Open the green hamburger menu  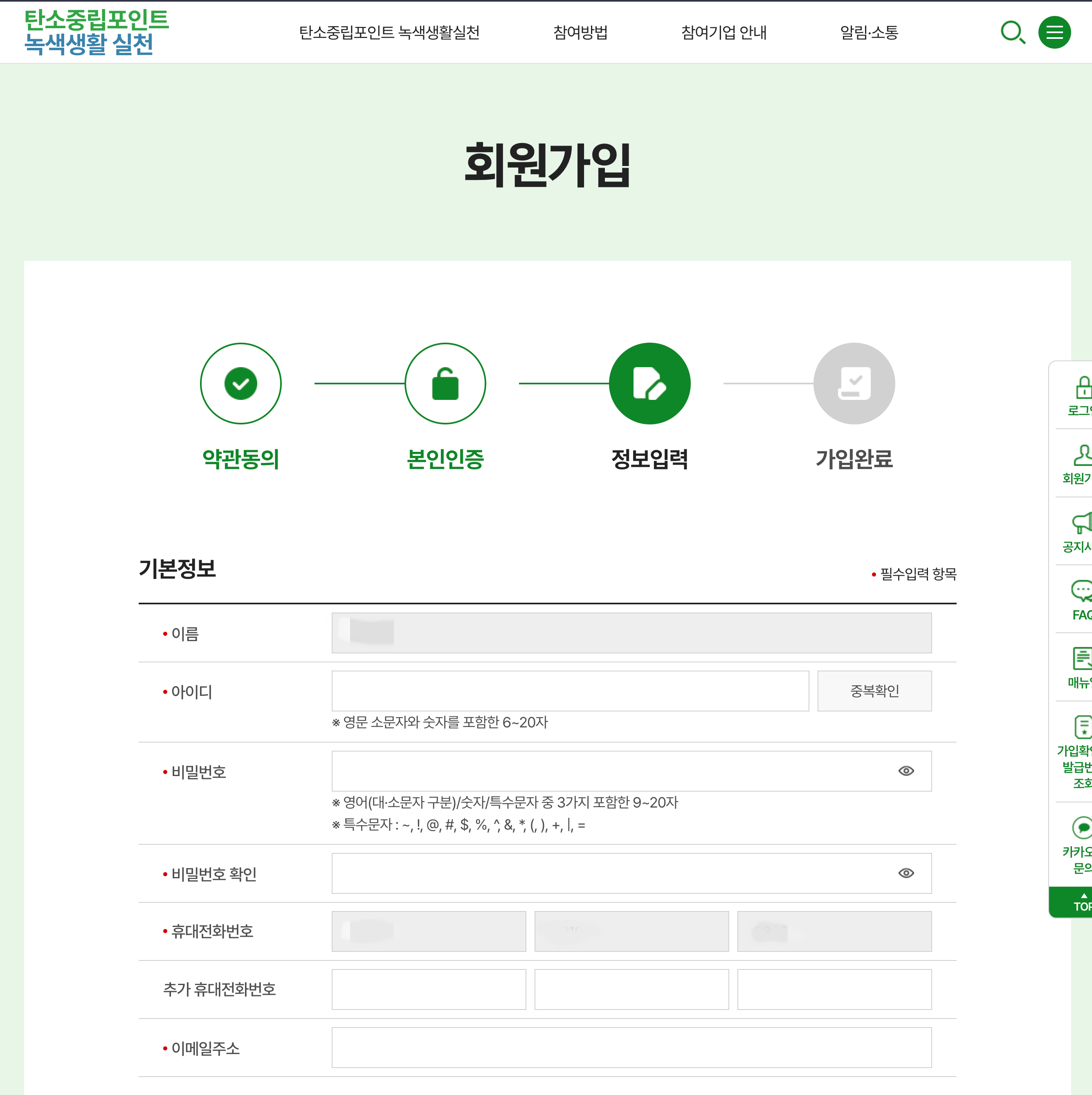(1054, 32)
